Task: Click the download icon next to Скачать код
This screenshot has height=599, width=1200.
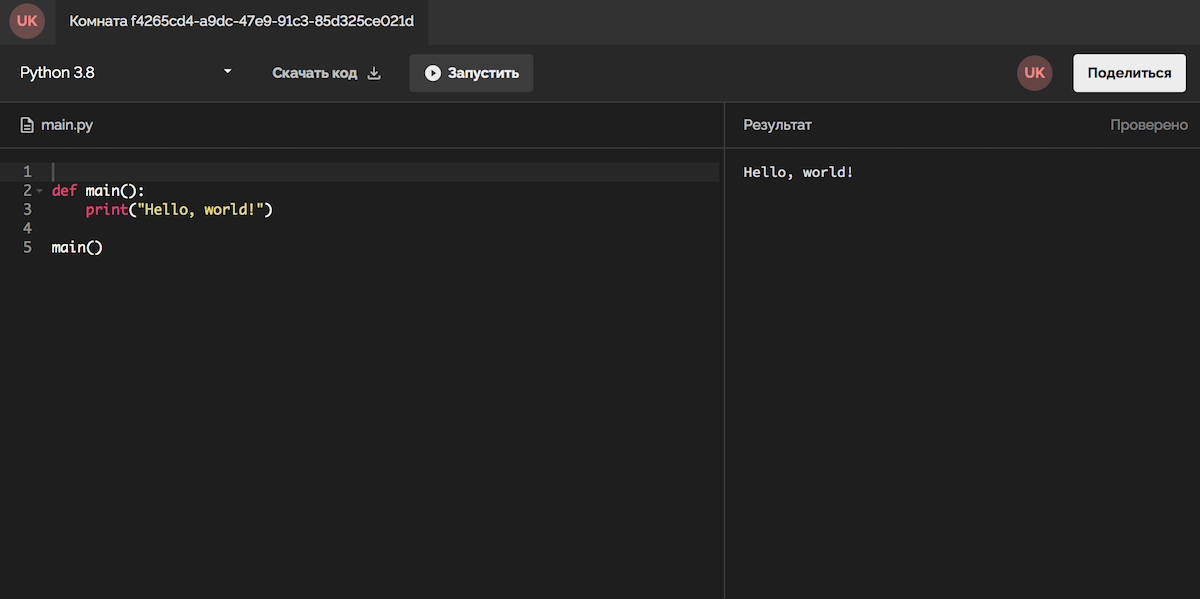Action: 375,73
